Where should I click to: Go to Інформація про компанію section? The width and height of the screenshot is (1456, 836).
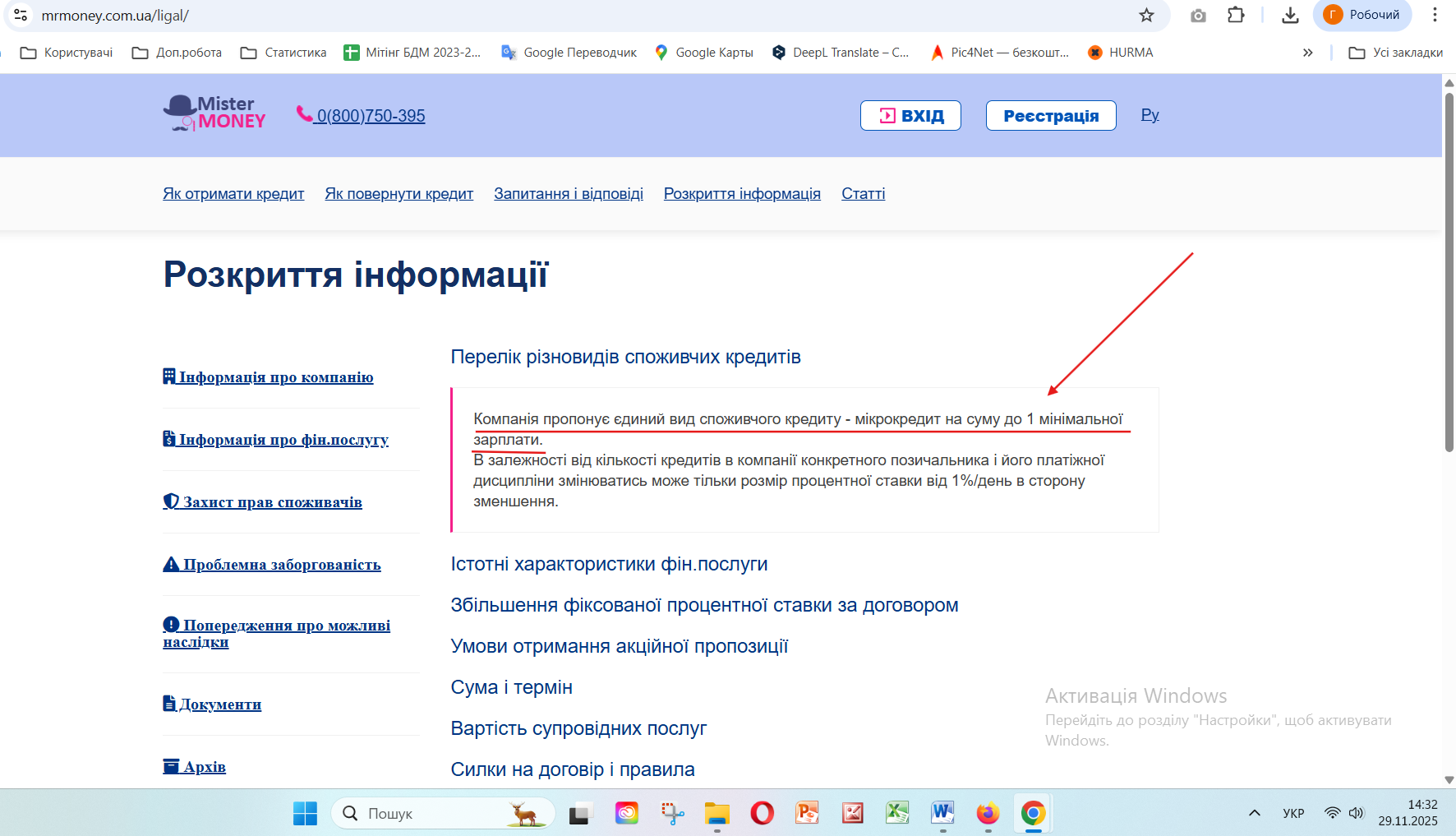pyautogui.click(x=268, y=377)
